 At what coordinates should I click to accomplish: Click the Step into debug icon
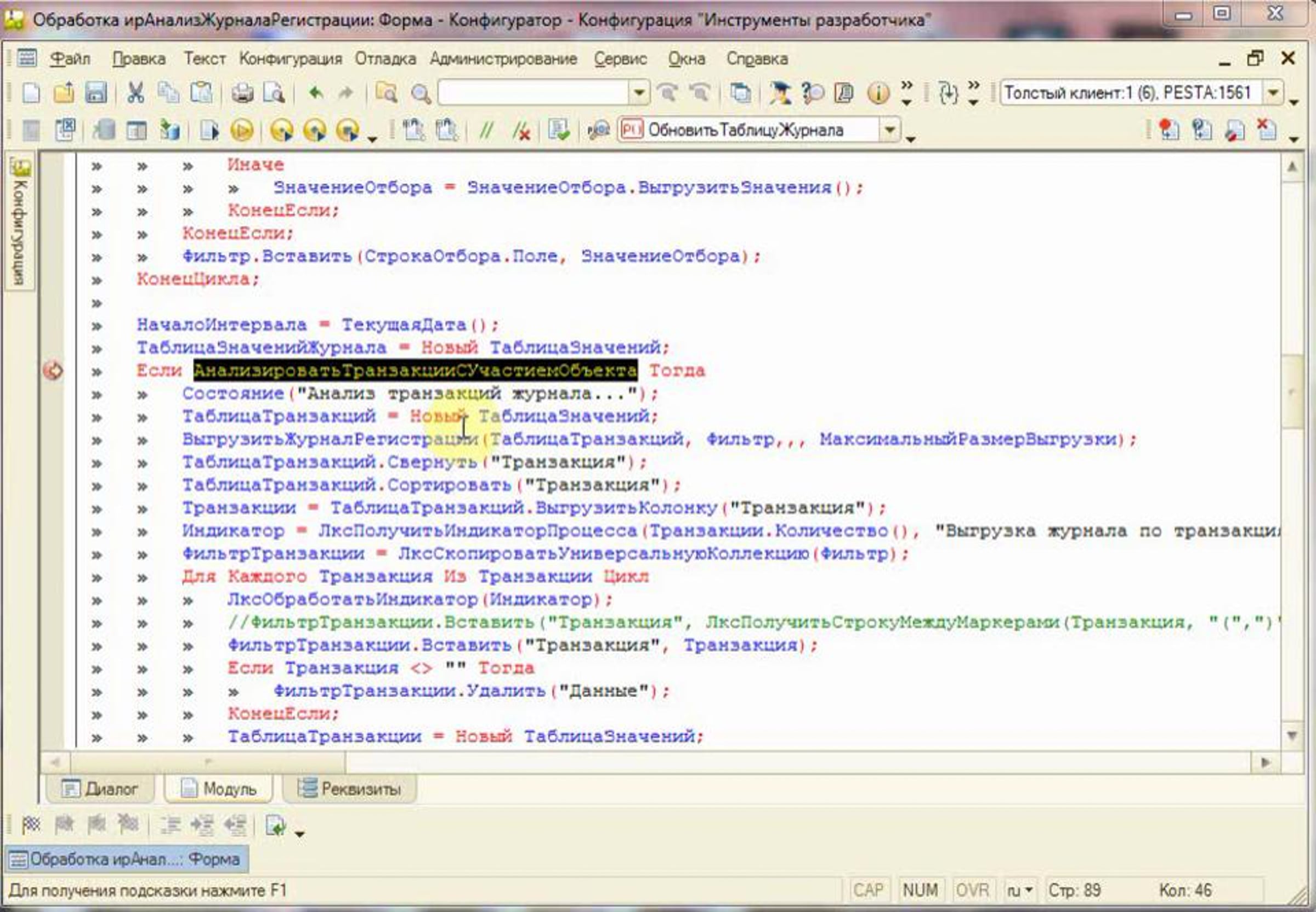[282, 131]
